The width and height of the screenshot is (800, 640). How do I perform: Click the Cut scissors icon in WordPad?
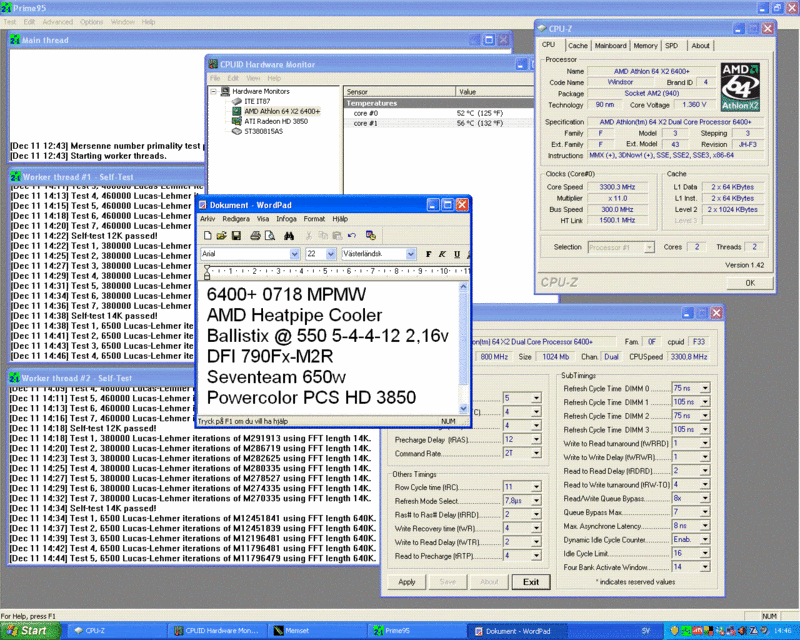coord(309,235)
